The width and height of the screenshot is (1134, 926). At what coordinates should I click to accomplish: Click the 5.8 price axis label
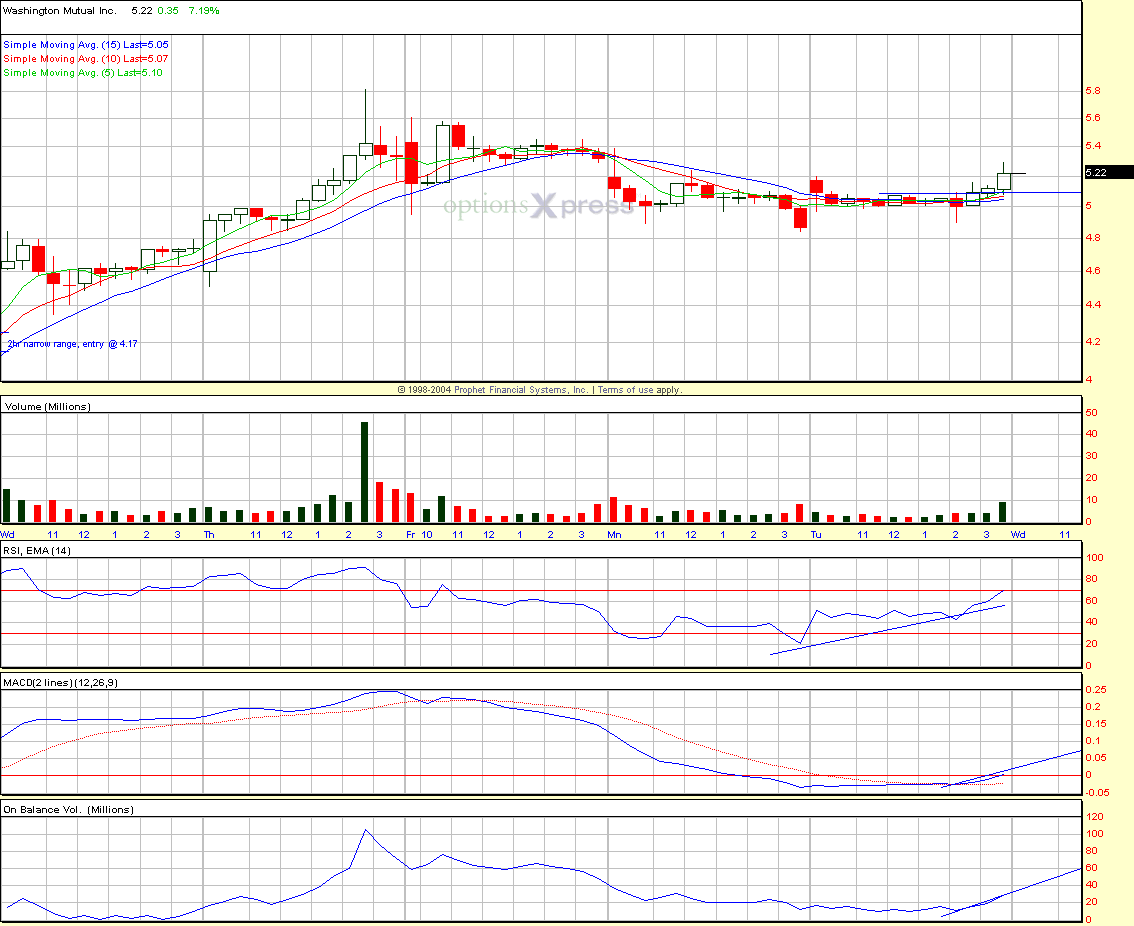pos(1093,91)
